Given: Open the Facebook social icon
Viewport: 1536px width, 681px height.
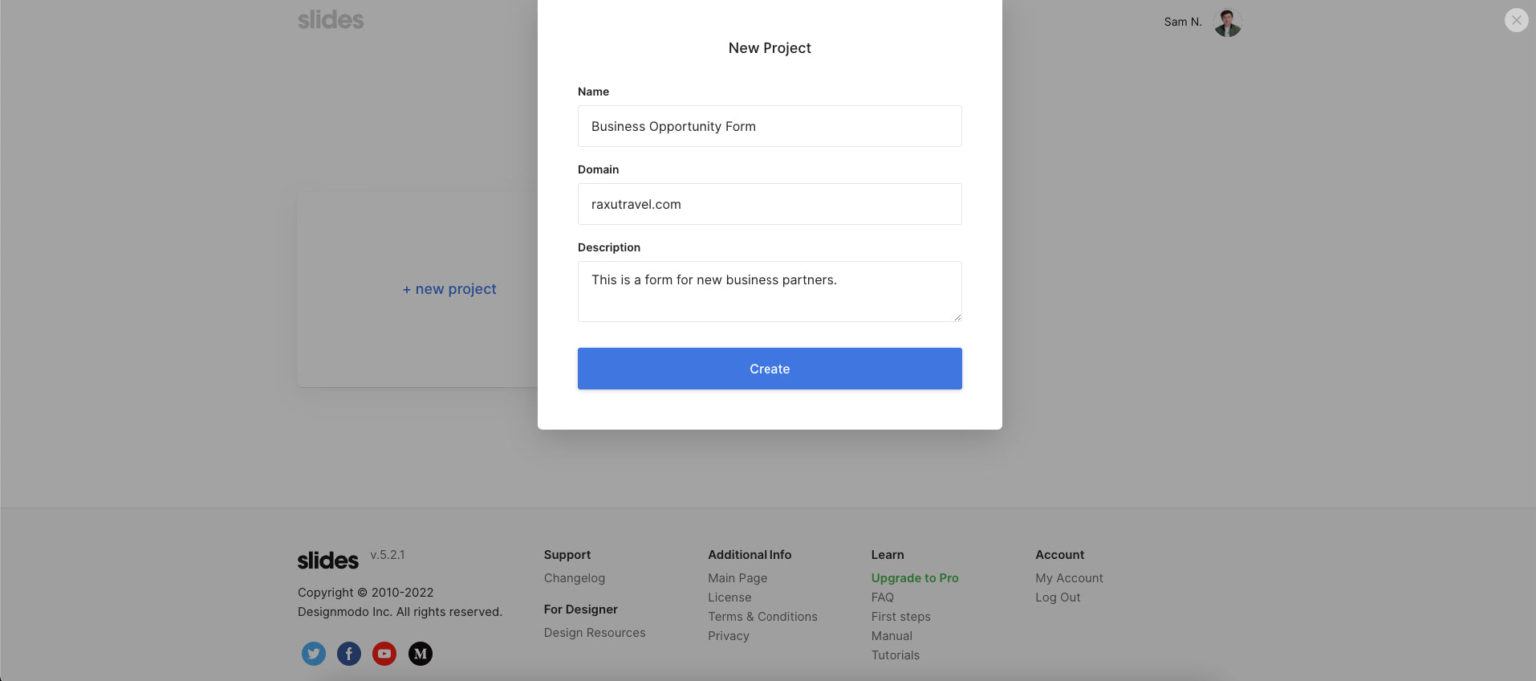Looking at the screenshot, I should point(349,654).
